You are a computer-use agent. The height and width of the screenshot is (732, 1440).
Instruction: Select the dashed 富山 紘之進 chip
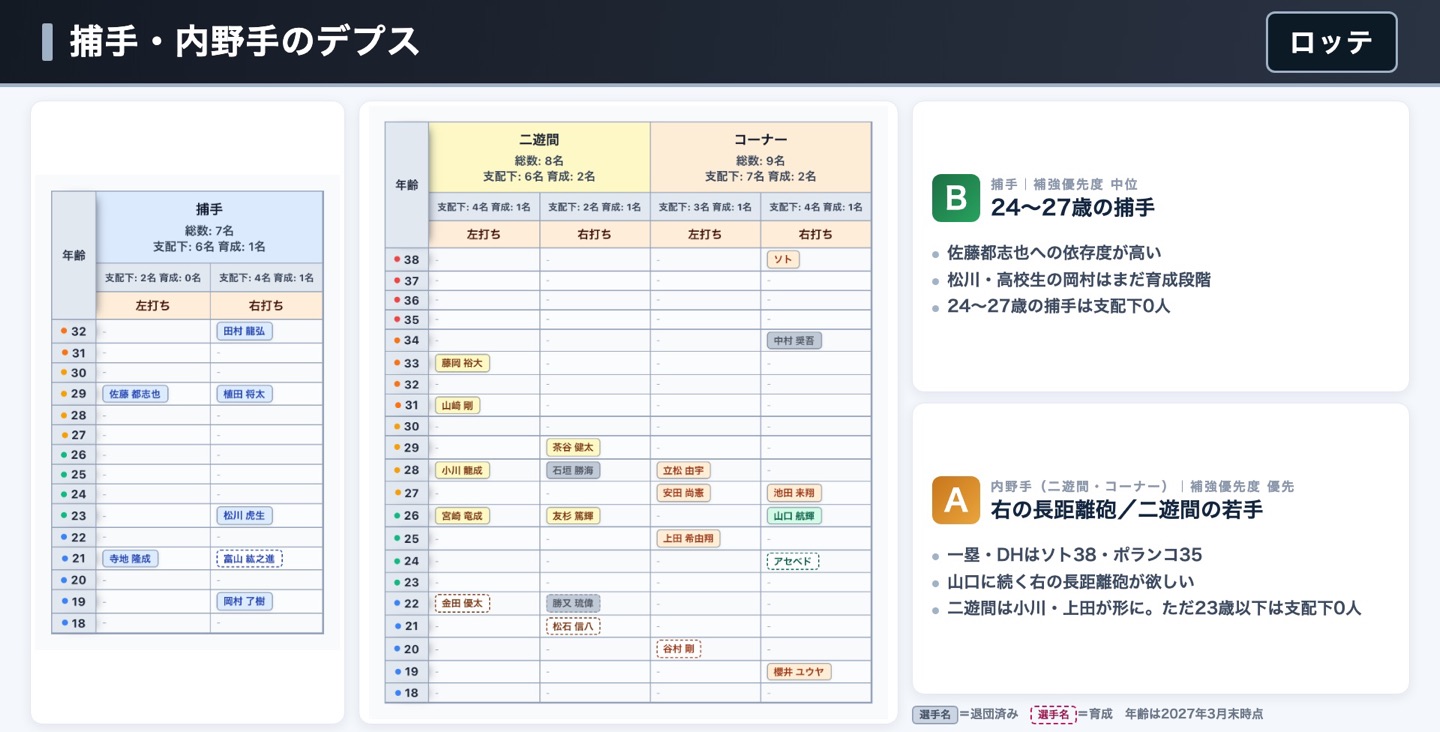click(x=249, y=559)
